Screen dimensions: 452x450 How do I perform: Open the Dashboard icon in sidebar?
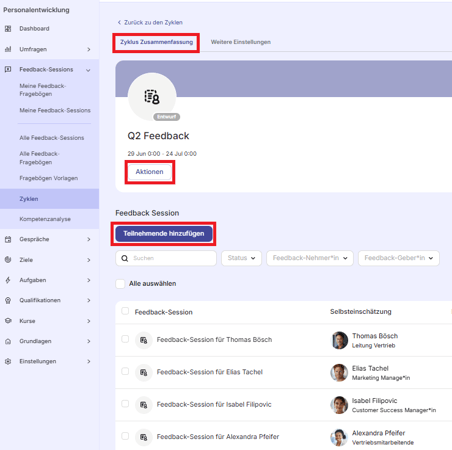pyautogui.click(x=8, y=29)
